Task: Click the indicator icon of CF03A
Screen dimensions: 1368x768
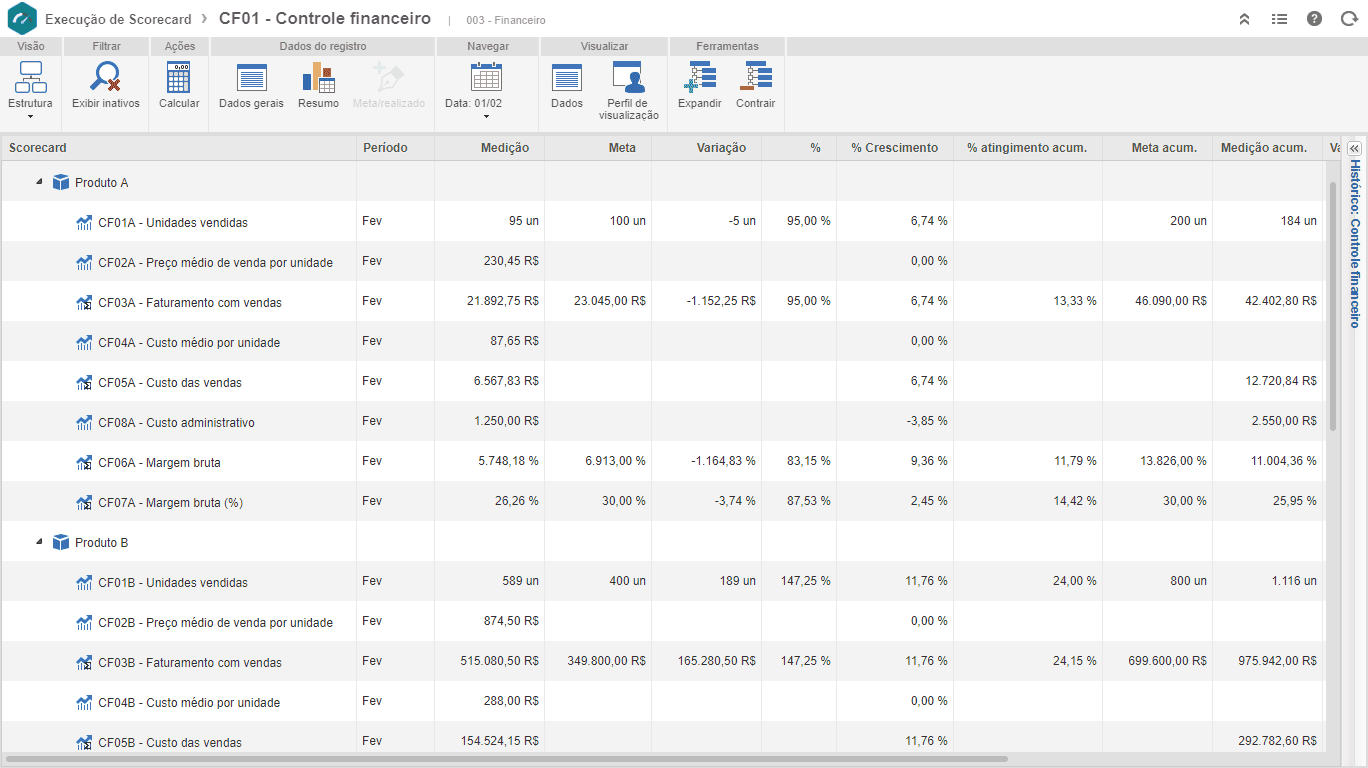Action: click(x=84, y=302)
